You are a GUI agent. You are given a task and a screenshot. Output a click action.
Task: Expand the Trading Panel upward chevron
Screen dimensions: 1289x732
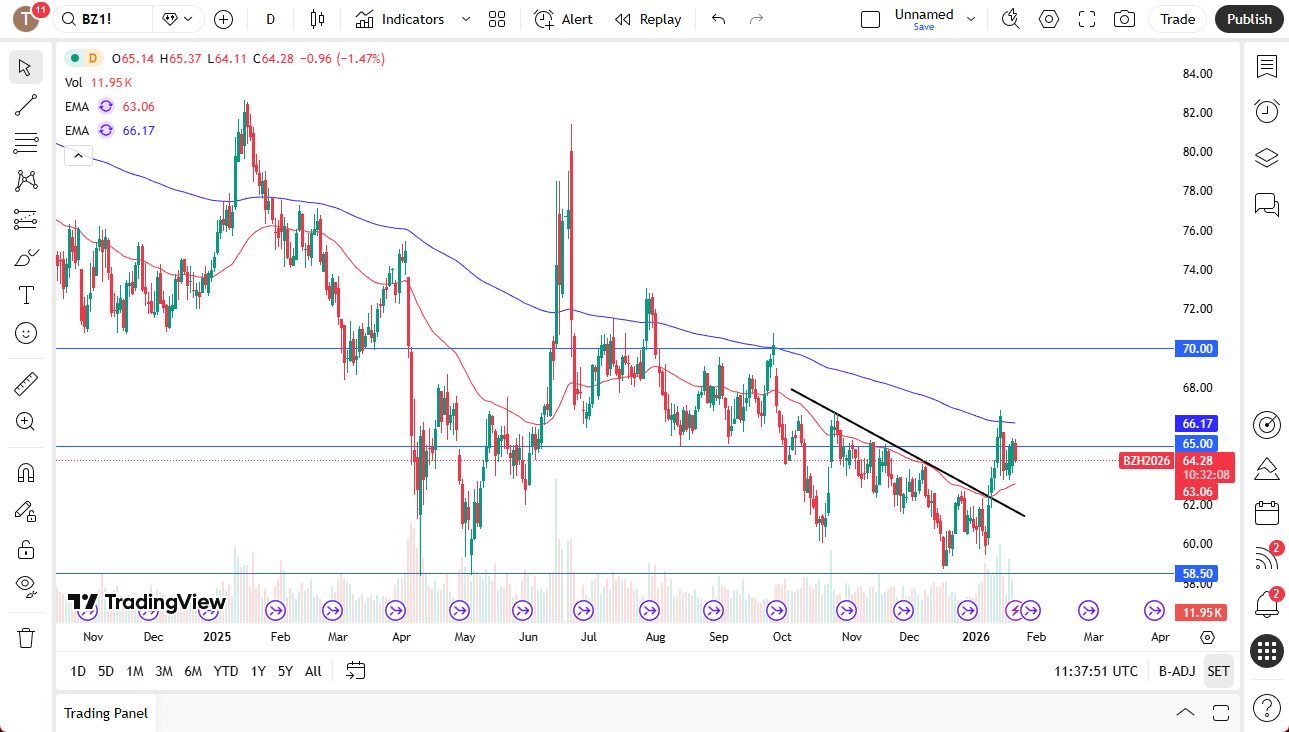point(1185,713)
